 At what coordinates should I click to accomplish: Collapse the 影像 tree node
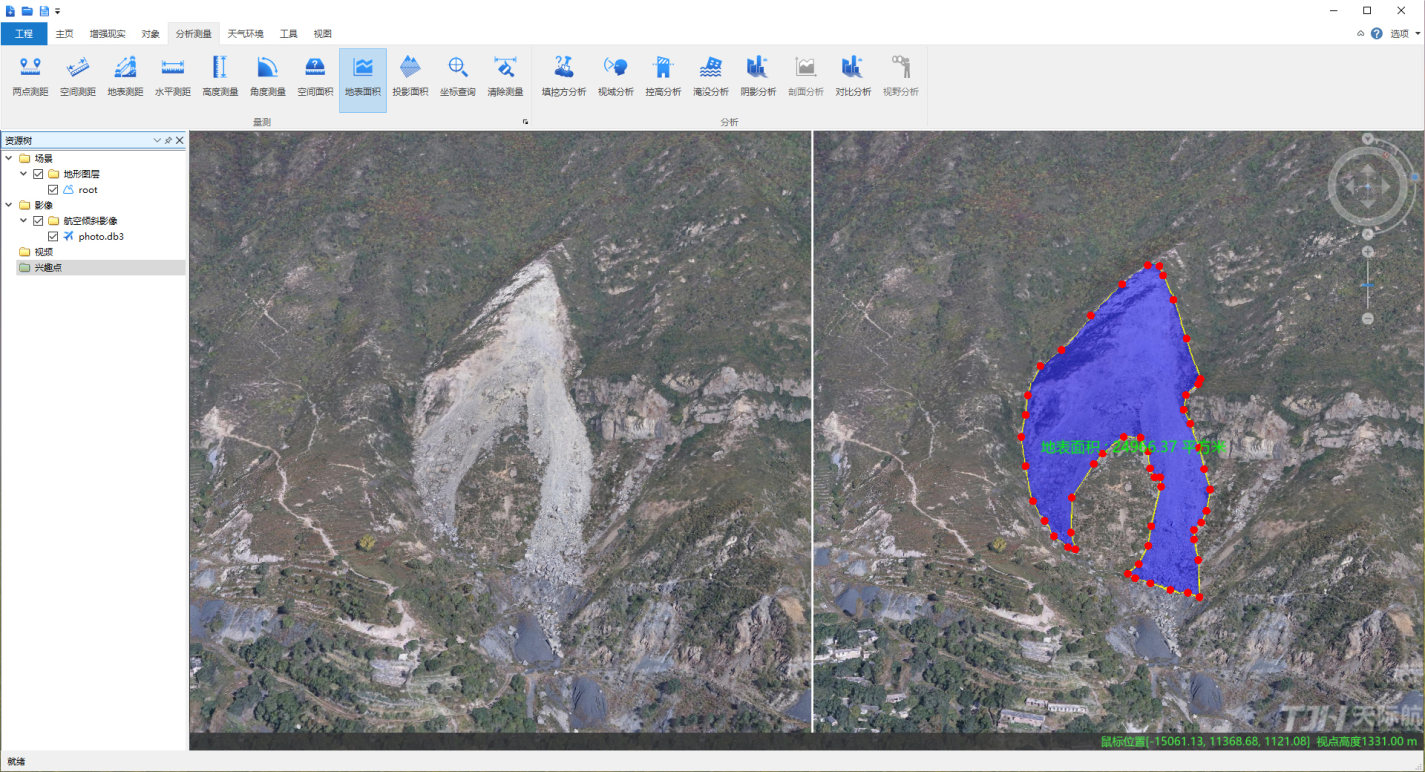point(9,205)
